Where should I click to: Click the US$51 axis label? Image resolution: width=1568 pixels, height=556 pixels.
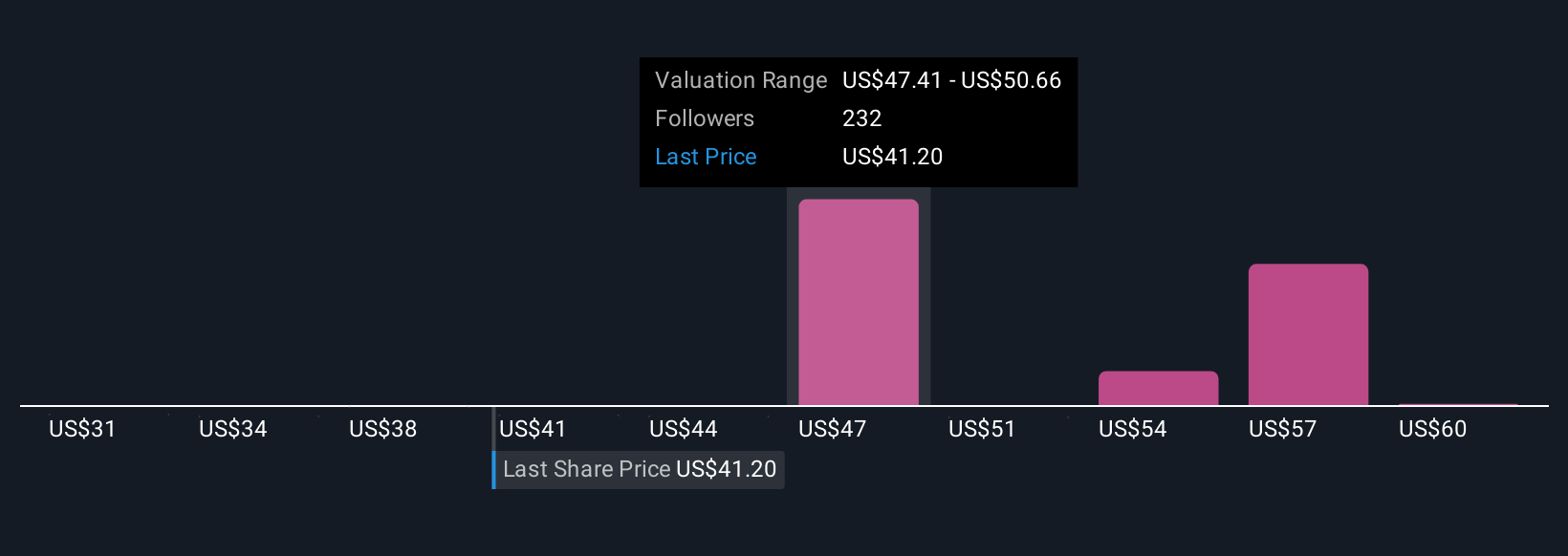point(982,429)
